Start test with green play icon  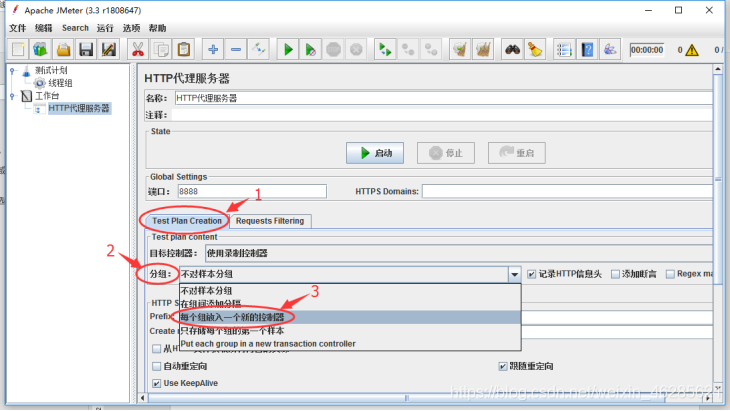288,49
